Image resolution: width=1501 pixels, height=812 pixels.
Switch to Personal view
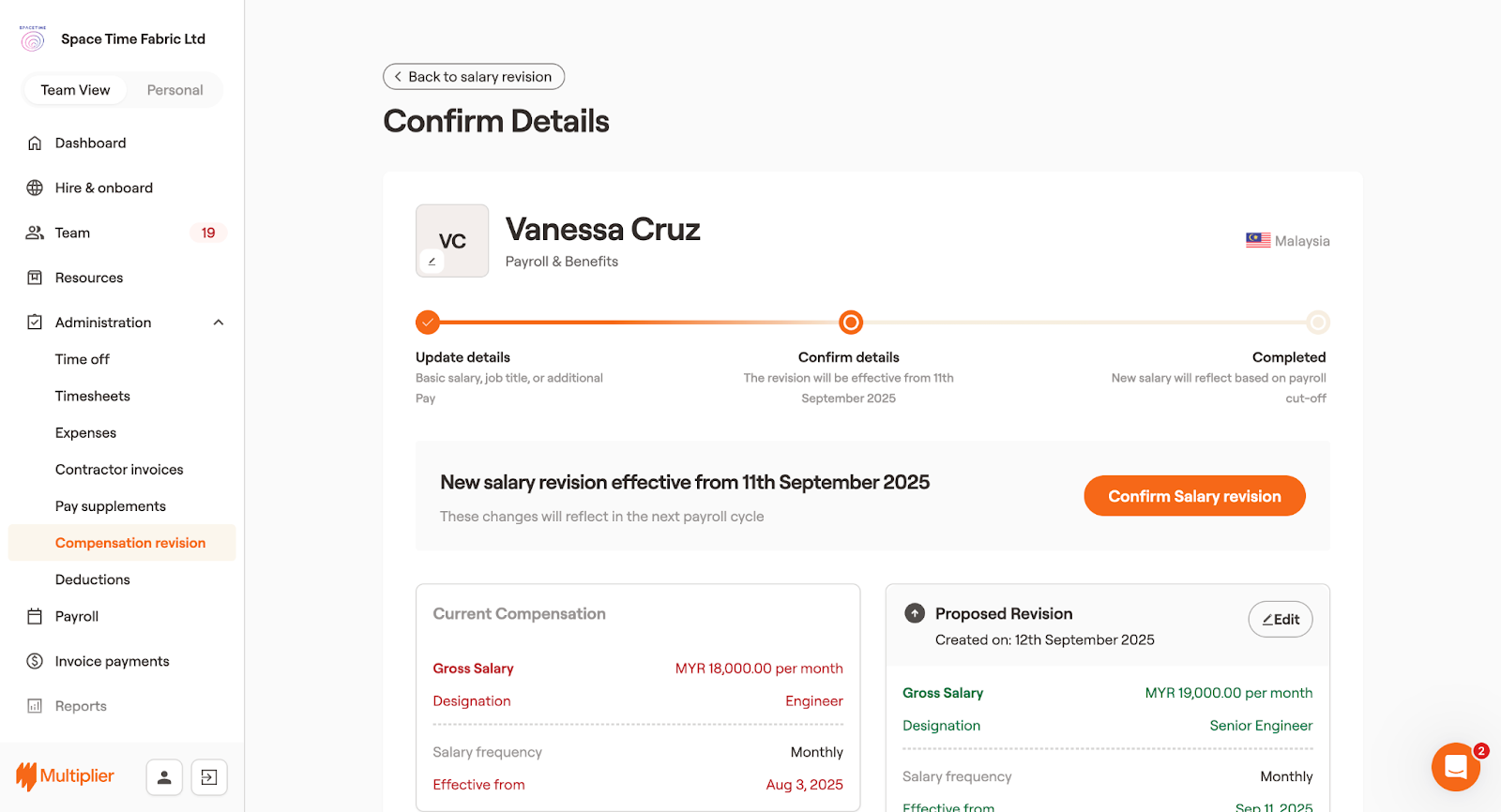(x=174, y=90)
